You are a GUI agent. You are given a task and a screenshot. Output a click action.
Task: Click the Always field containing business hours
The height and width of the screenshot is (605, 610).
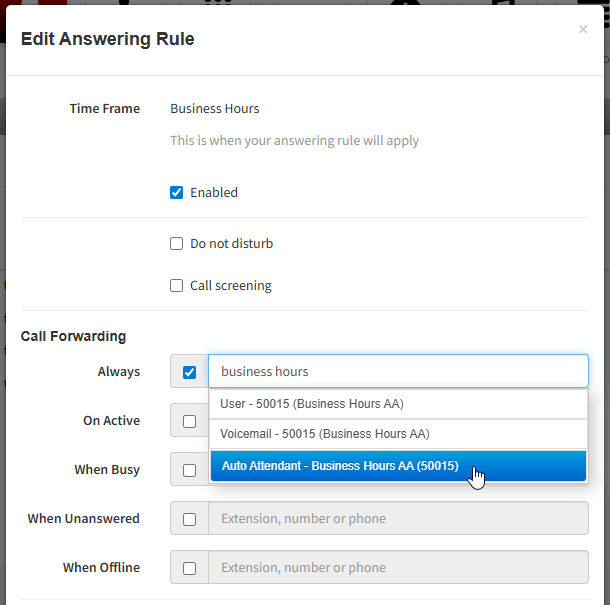click(x=398, y=371)
